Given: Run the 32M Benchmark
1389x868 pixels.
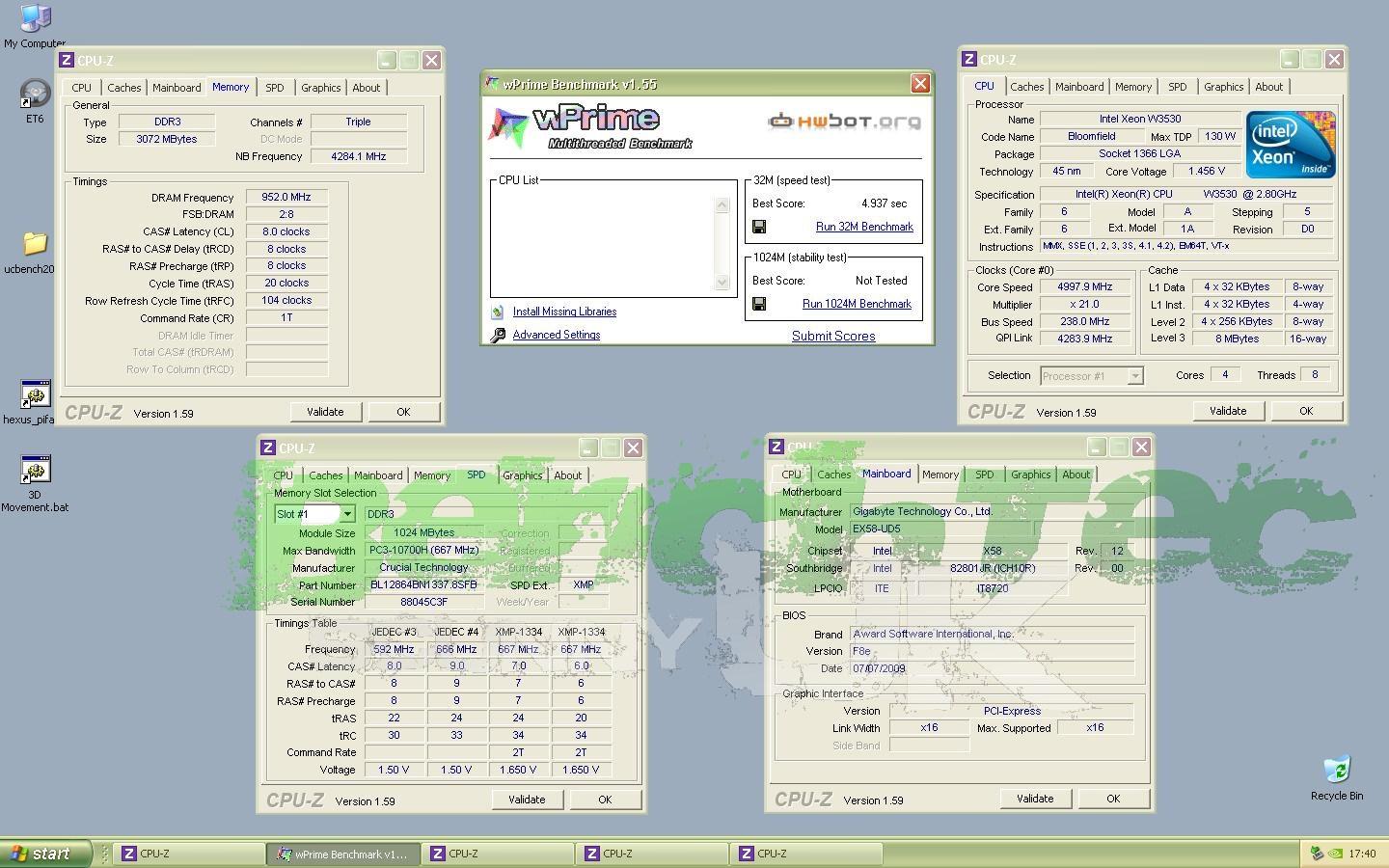Looking at the screenshot, I should point(864,227).
